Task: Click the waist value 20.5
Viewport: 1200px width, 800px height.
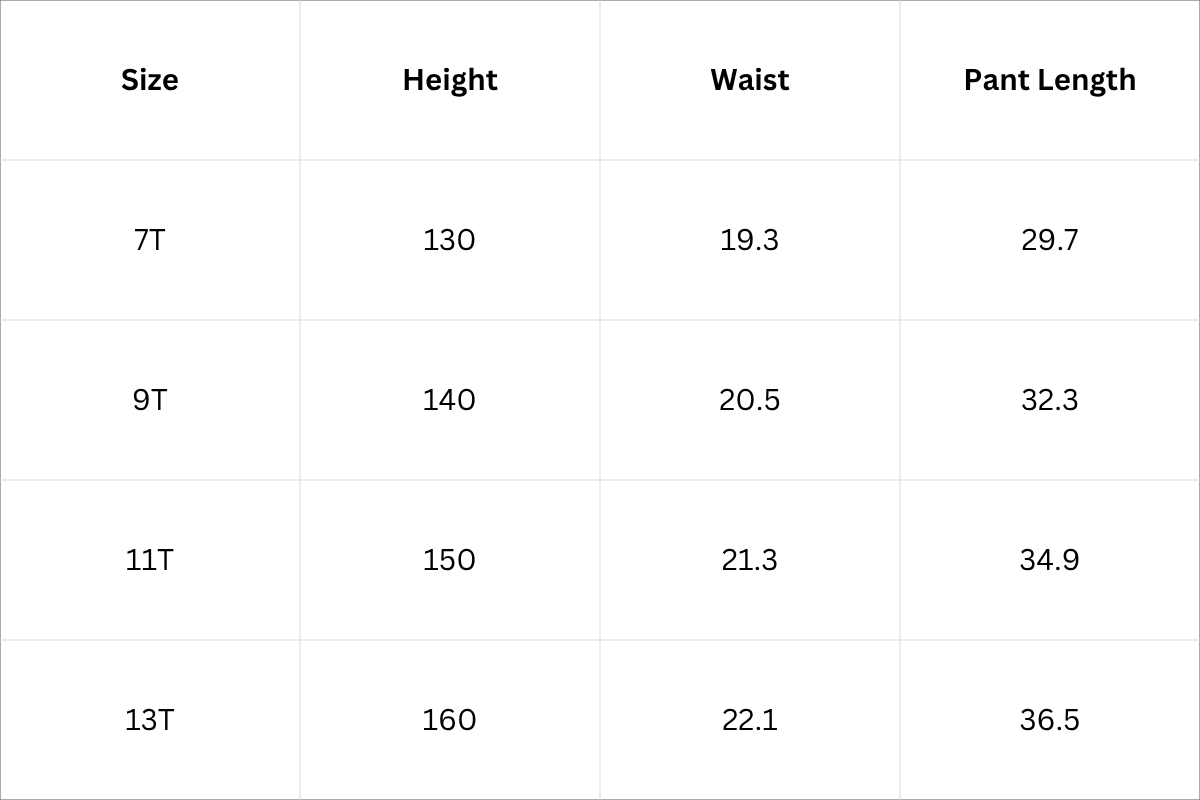Action: tap(749, 400)
